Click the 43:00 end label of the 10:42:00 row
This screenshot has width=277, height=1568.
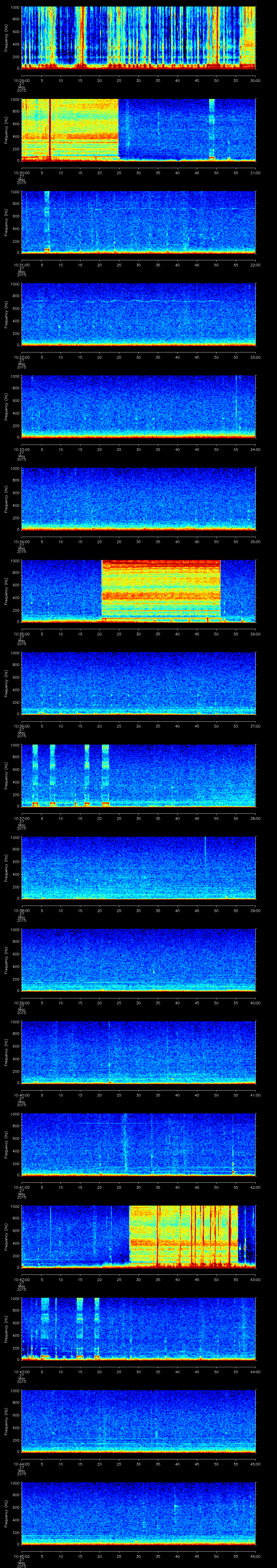[x=255, y=1279]
